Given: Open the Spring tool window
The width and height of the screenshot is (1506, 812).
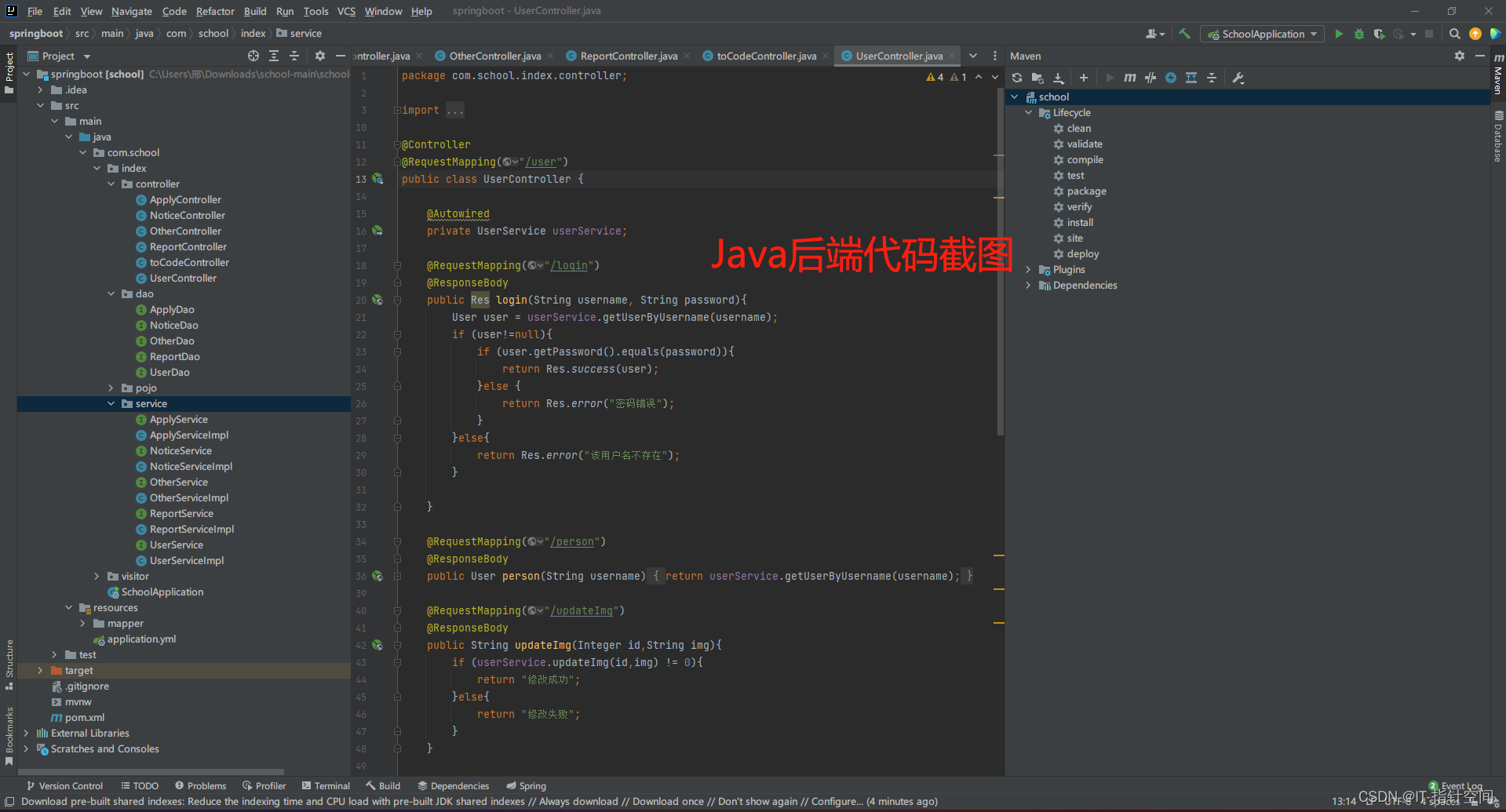Looking at the screenshot, I should 527,785.
